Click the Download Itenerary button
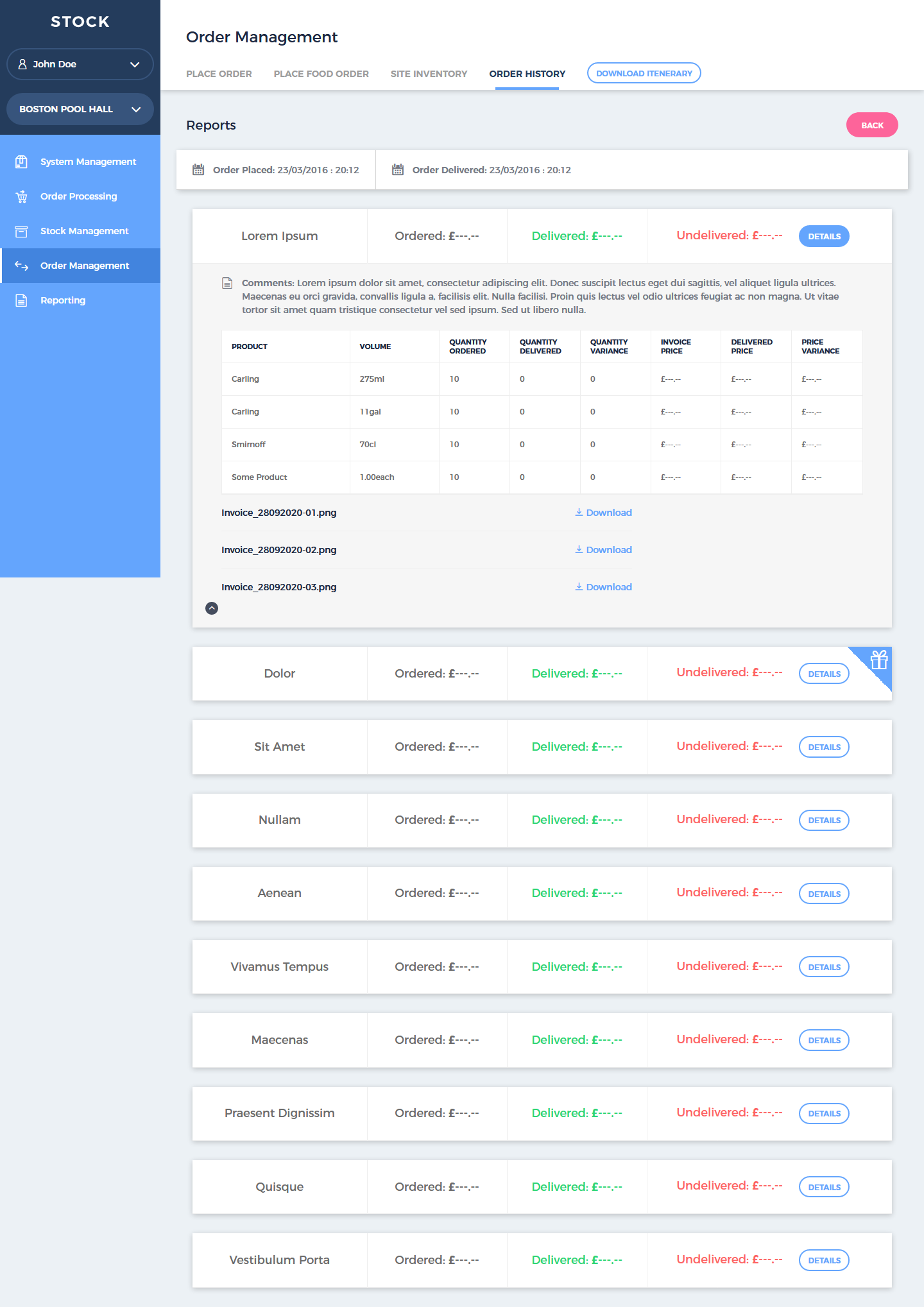This screenshot has width=924, height=1307. [644, 73]
